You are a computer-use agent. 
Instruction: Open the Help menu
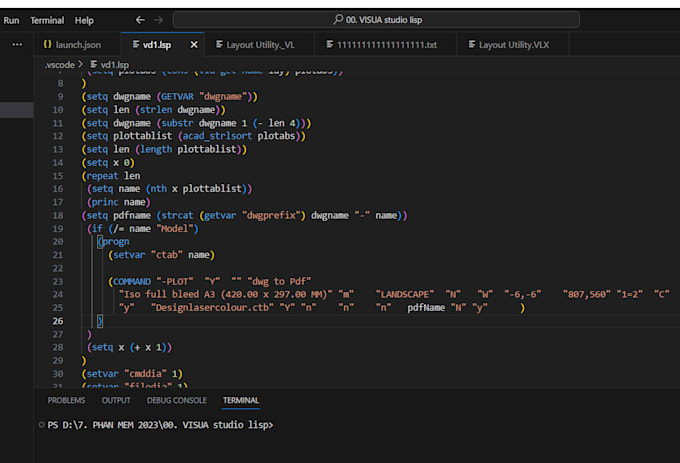tap(84, 20)
